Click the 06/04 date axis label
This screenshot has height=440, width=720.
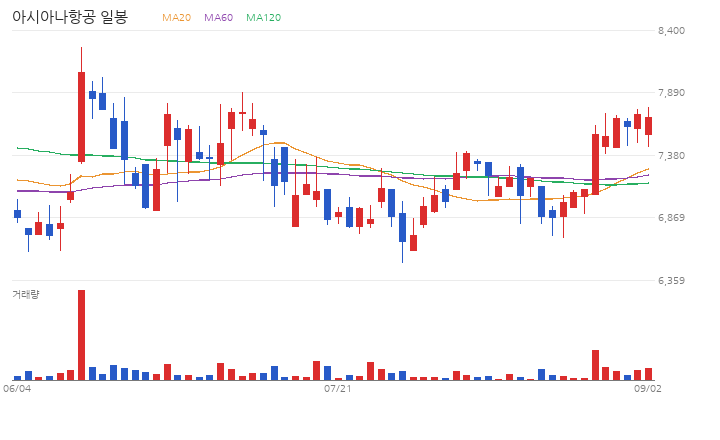(x=17, y=389)
